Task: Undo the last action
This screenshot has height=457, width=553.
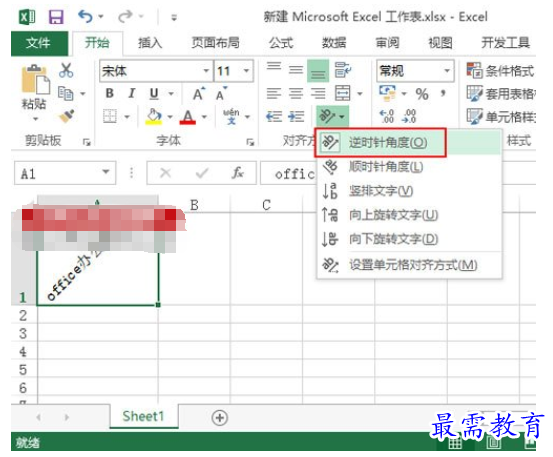Action: pos(85,16)
